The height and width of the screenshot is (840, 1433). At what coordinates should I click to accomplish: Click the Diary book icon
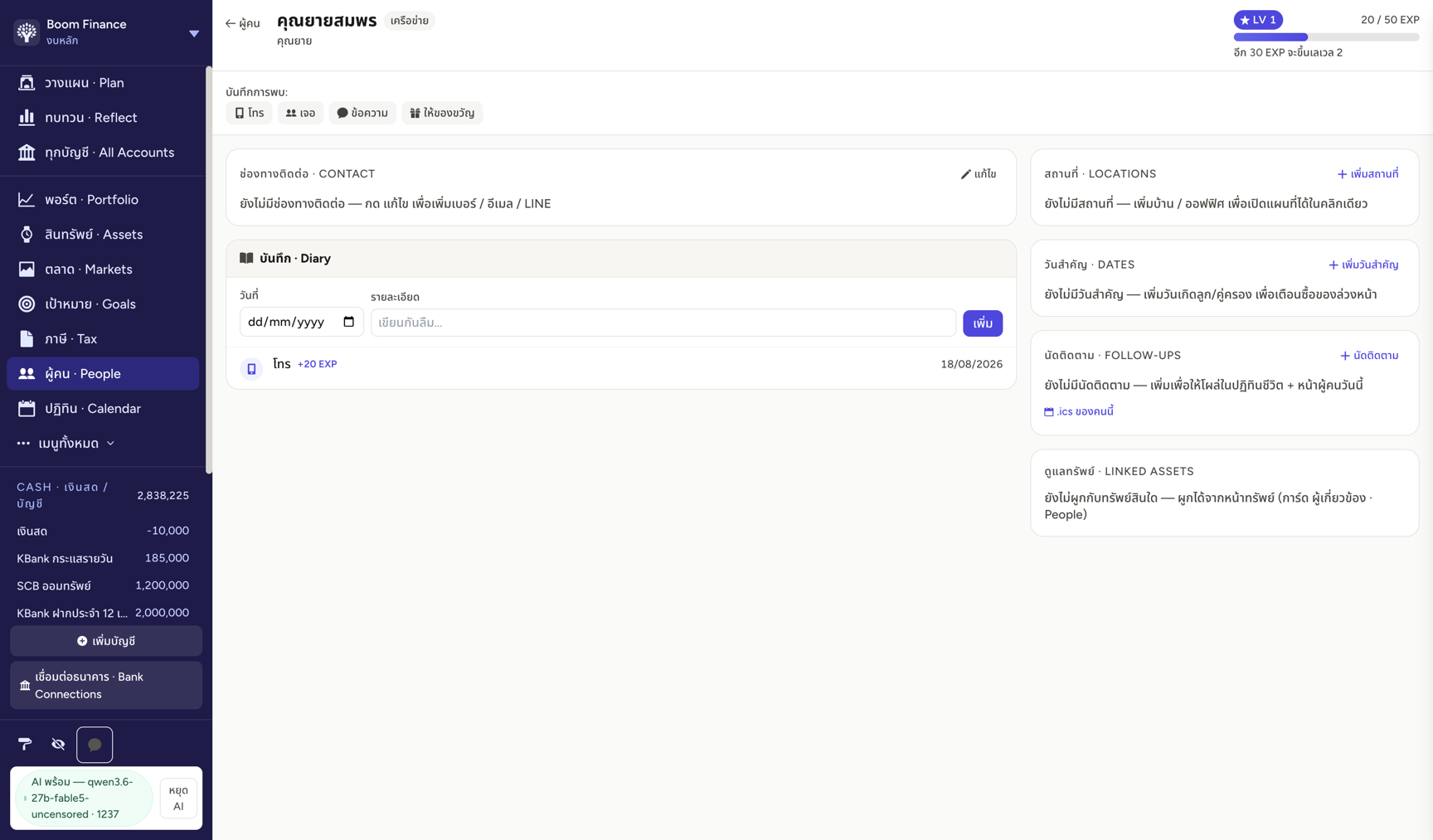pyautogui.click(x=246, y=258)
